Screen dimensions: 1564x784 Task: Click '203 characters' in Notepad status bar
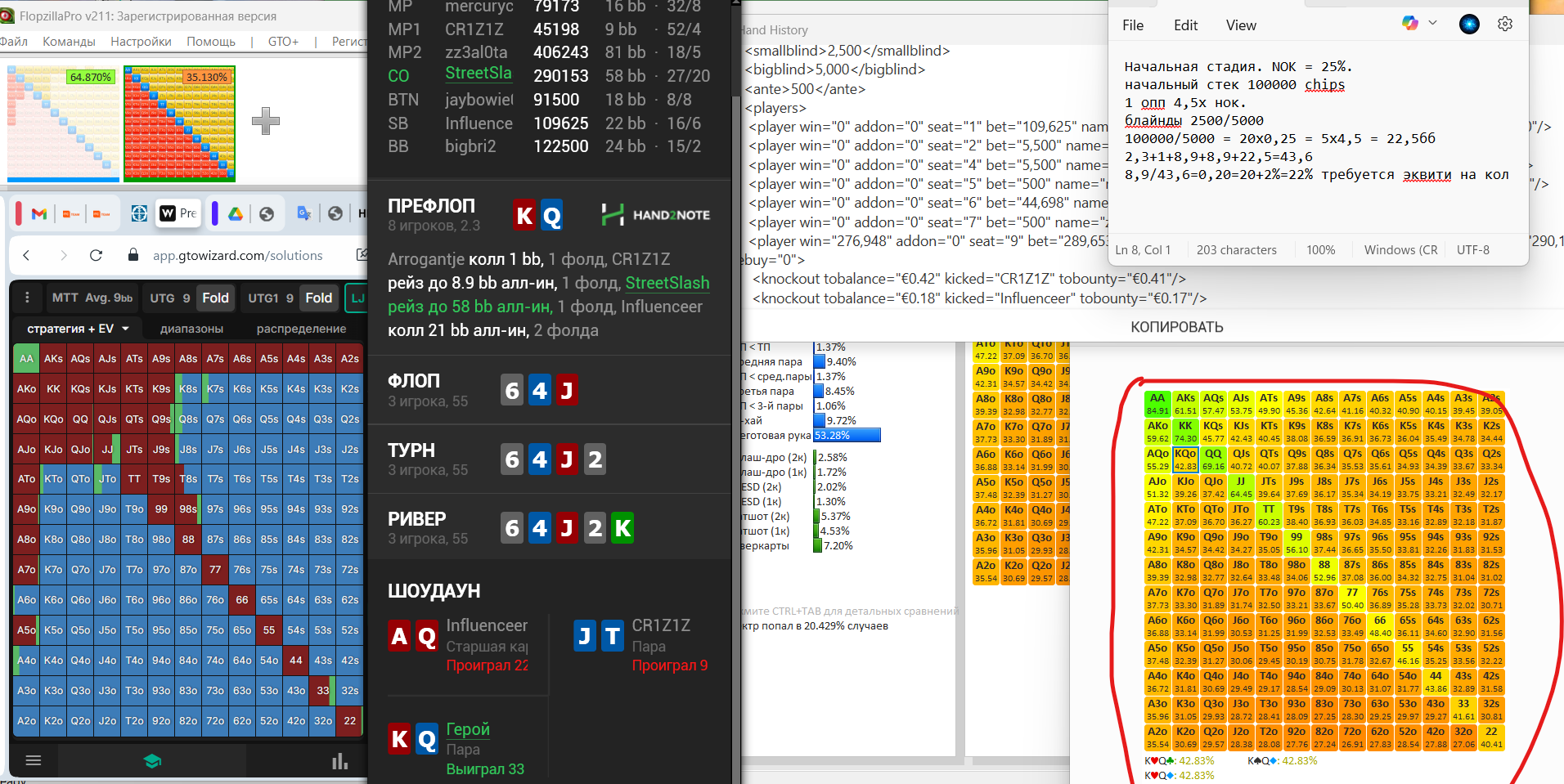coord(1236,250)
